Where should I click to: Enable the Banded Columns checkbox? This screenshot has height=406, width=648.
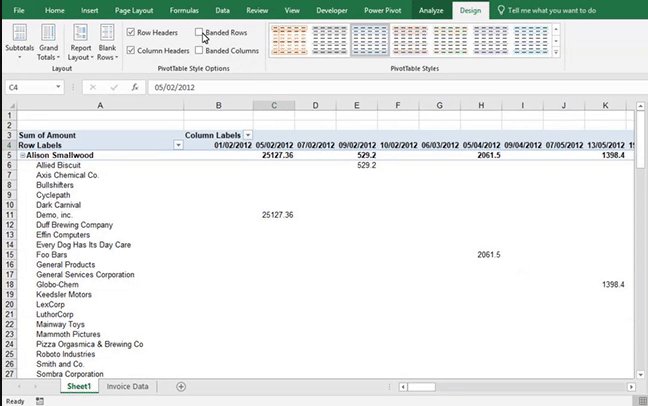point(200,50)
